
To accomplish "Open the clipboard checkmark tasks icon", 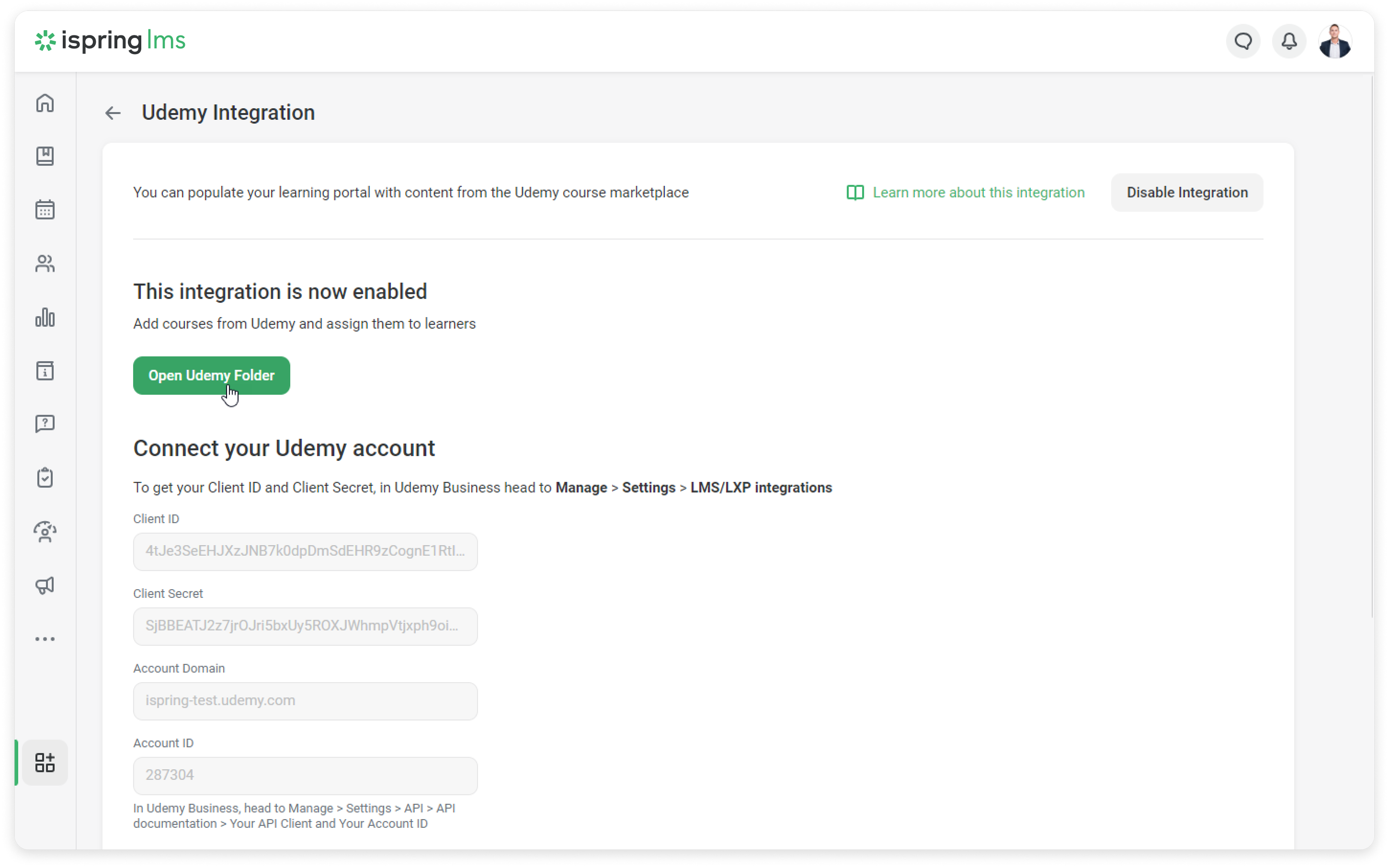I will (x=45, y=478).
